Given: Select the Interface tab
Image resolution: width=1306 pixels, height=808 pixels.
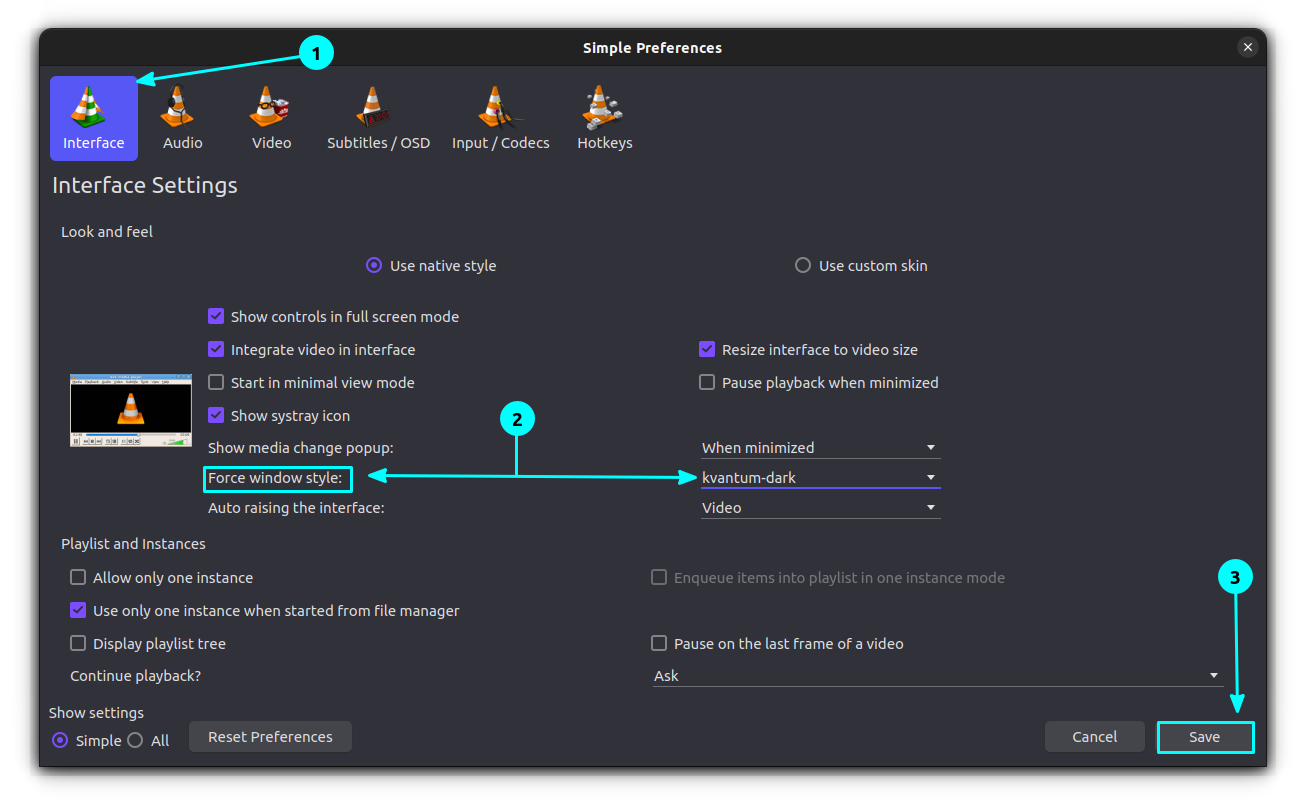Looking at the screenshot, I should pos(93,118).
